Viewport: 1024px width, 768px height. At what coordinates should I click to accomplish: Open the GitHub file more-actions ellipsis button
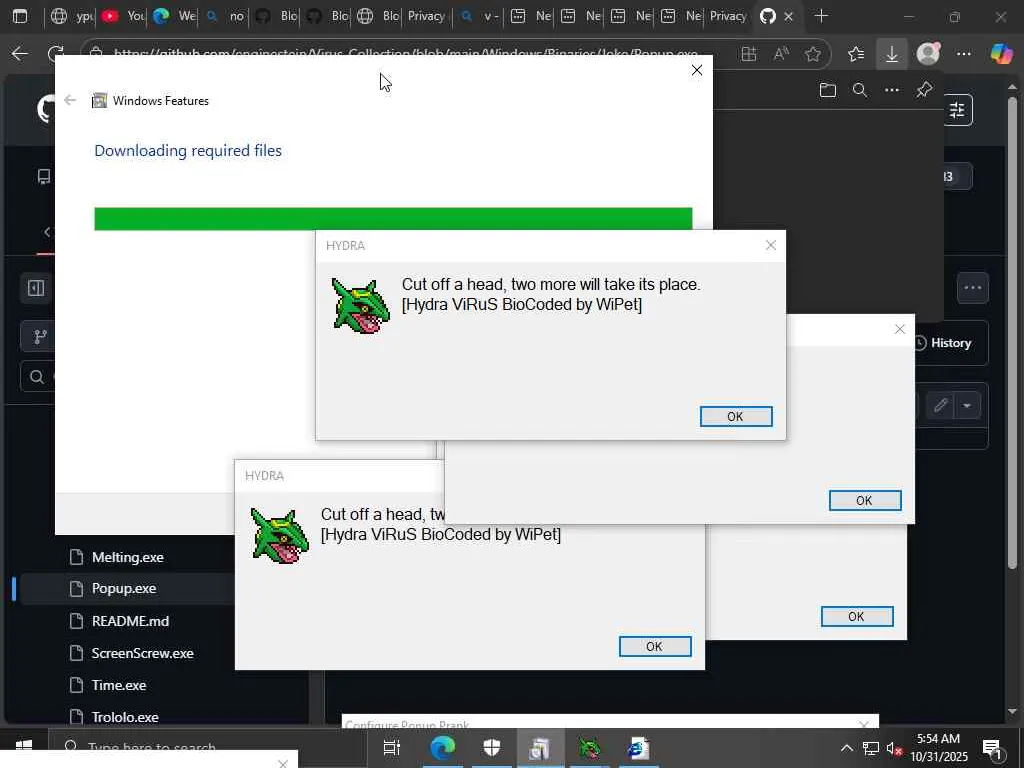point(973,288)
